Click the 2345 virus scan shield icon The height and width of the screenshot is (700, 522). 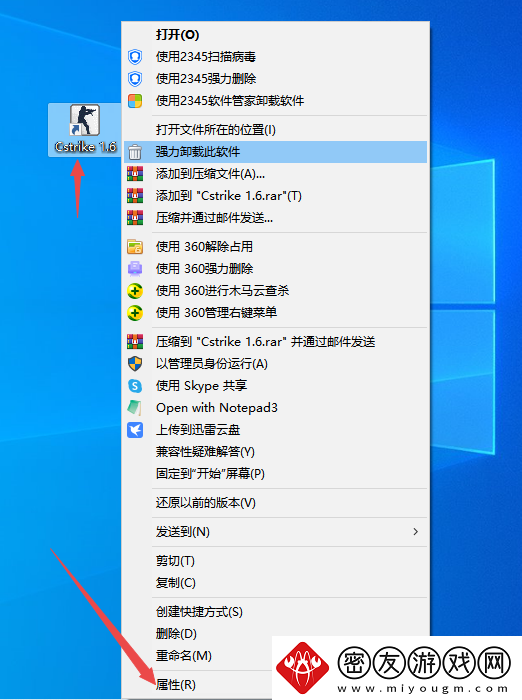coord(135,57)
